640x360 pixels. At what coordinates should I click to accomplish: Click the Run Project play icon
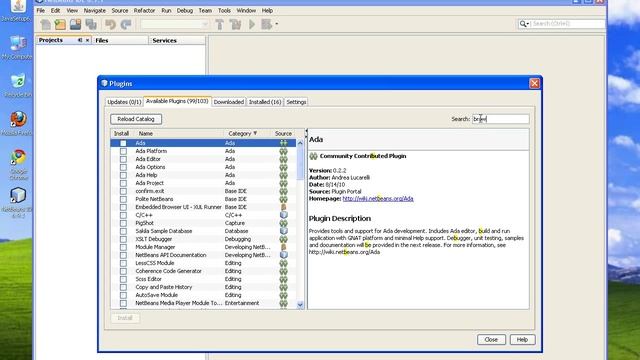[252, 24]
